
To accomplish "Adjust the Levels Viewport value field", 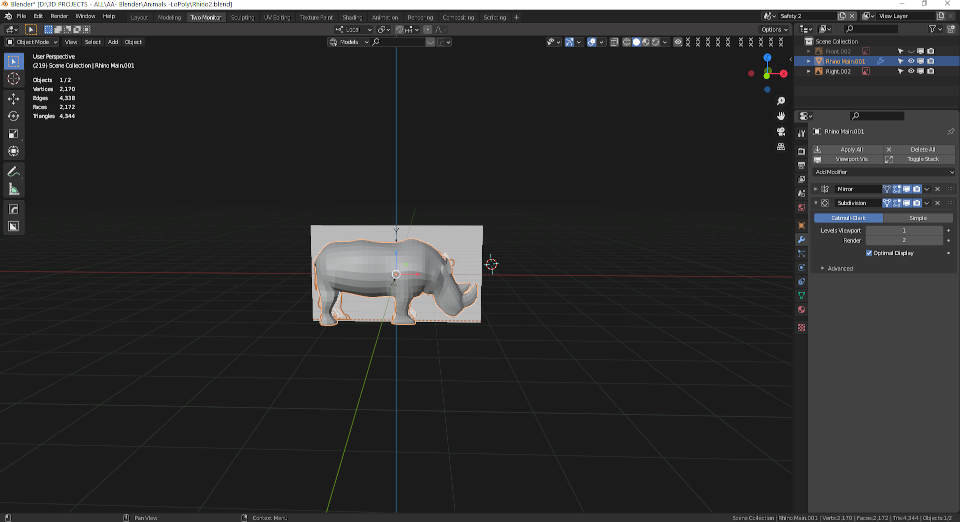I will pyautogui.click(x=904, y=231).
